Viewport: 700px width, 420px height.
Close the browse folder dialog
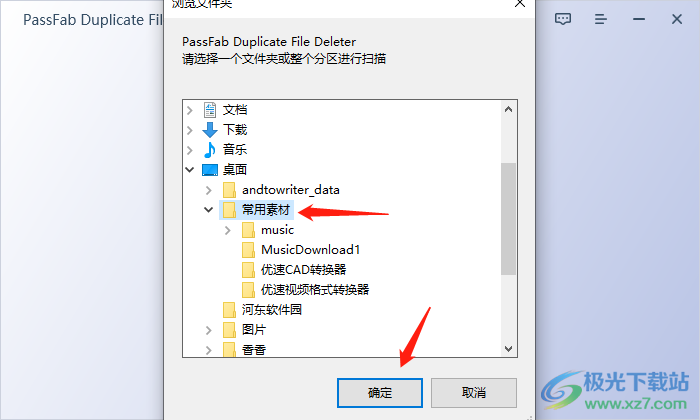[x=520, y=4]
